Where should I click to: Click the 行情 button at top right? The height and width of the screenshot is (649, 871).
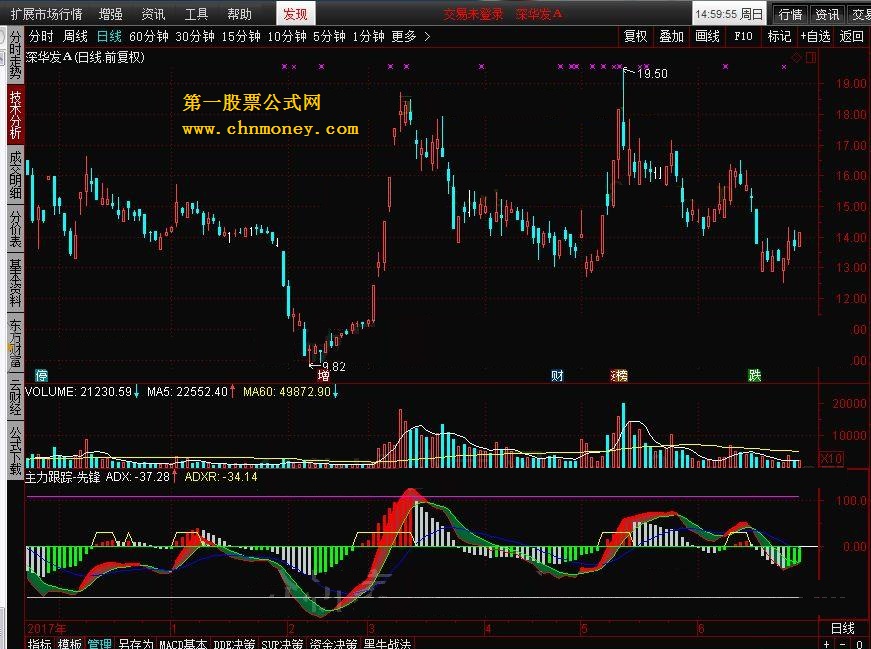(x=790, y=14)
